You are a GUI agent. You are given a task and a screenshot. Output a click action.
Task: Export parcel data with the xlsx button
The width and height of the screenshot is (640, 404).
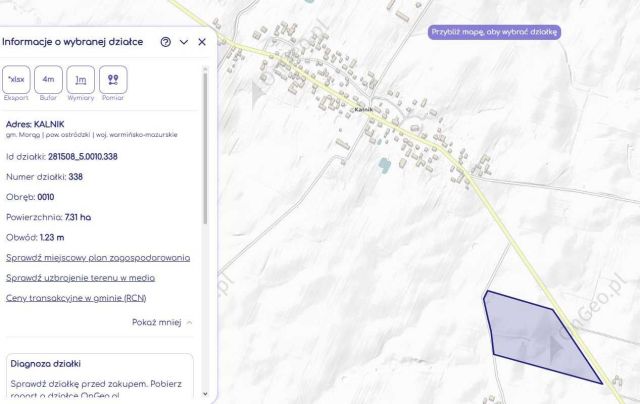pos(16,80)
